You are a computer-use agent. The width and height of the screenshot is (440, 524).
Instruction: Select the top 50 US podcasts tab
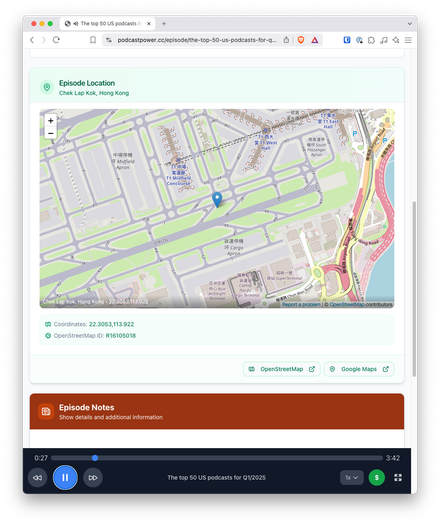click(107, 23)
